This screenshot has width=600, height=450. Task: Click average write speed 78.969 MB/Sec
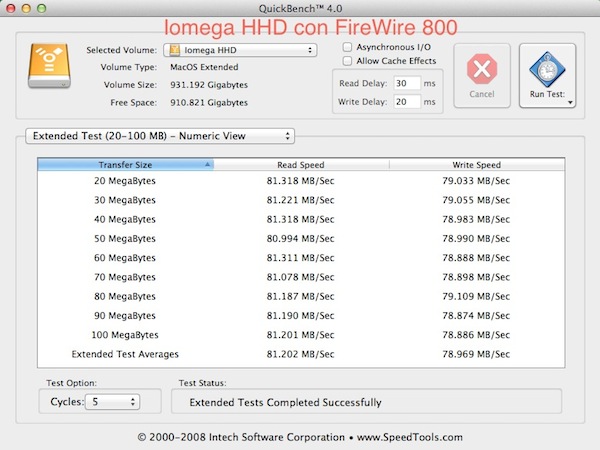476,354
